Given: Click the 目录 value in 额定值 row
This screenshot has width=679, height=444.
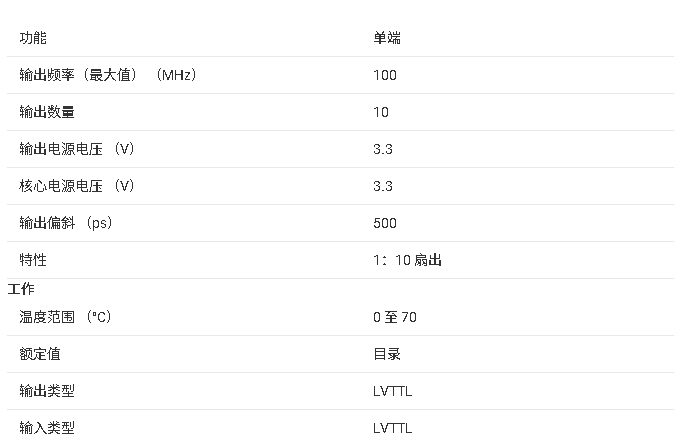Looking at the screenshot, I should [387, 354].
